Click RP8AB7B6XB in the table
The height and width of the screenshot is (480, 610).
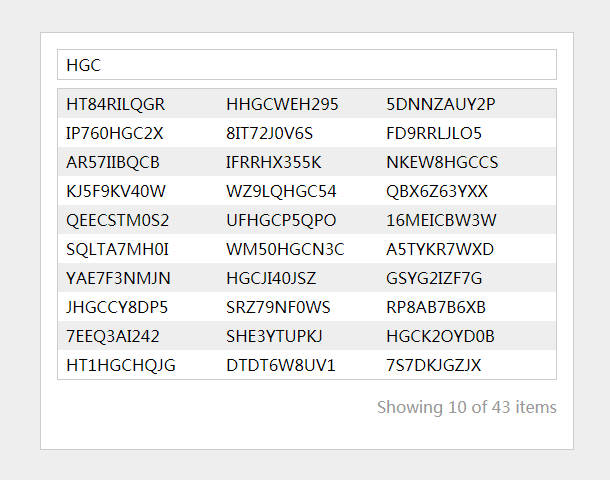coord(436,307)
